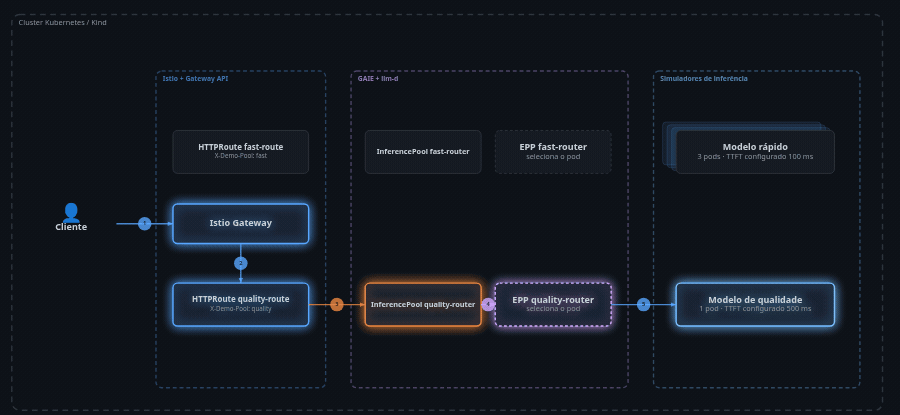Viewport: 900px width, 415px height.
Task: Click the InferencePool fast-router box
Action: 423,152
